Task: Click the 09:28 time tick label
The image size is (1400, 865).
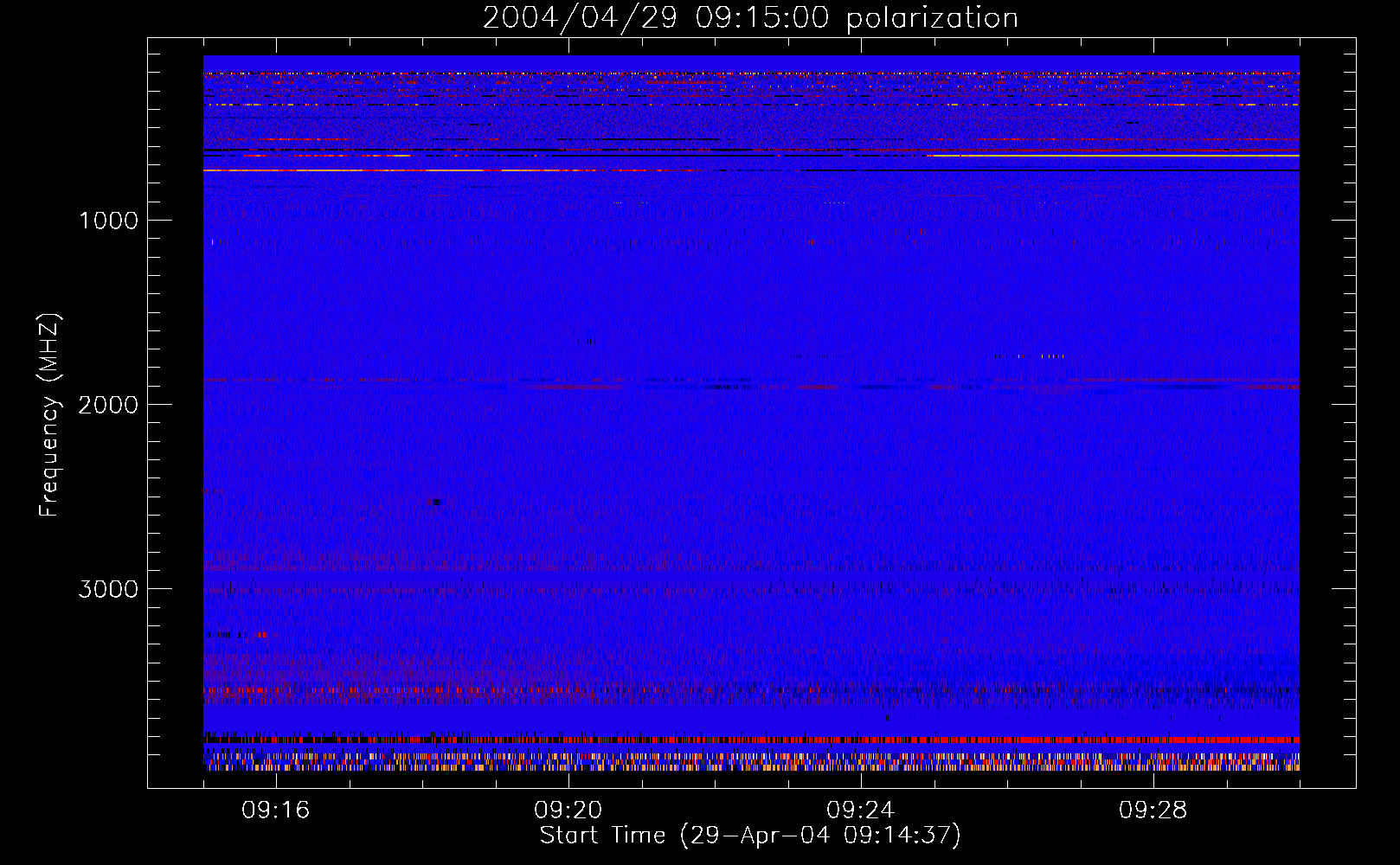Action: pos(1153,810)
